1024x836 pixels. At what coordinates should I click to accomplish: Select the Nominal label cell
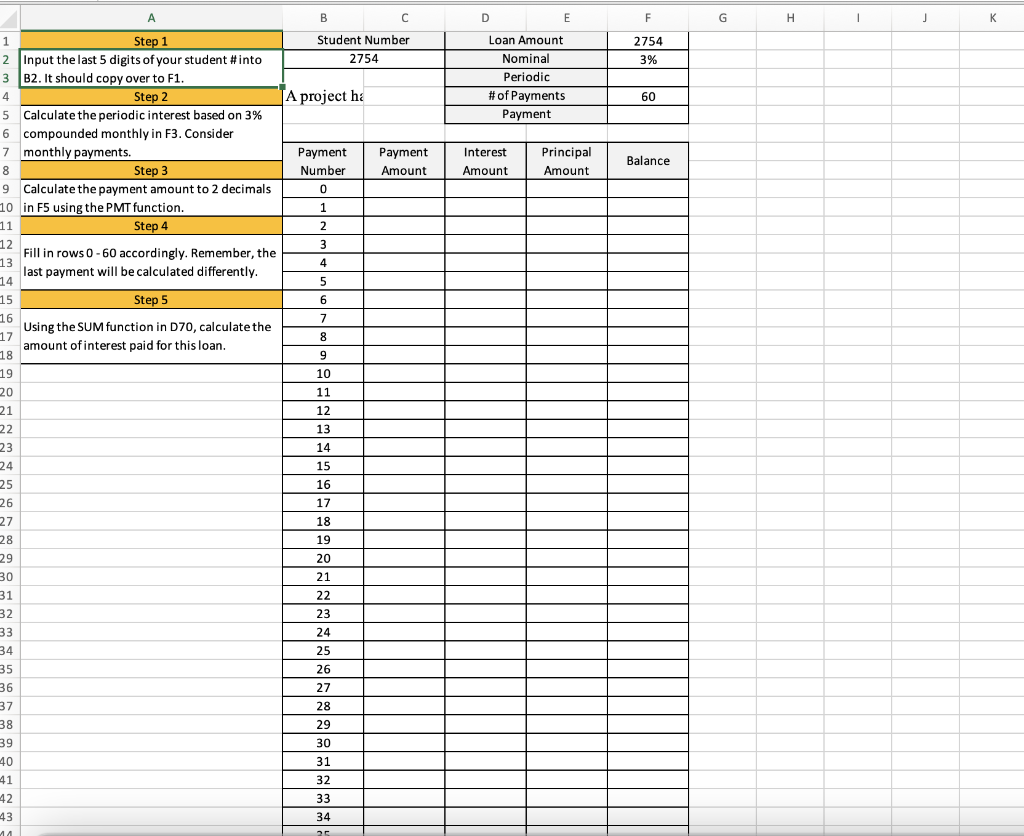(x=526, y=59)
